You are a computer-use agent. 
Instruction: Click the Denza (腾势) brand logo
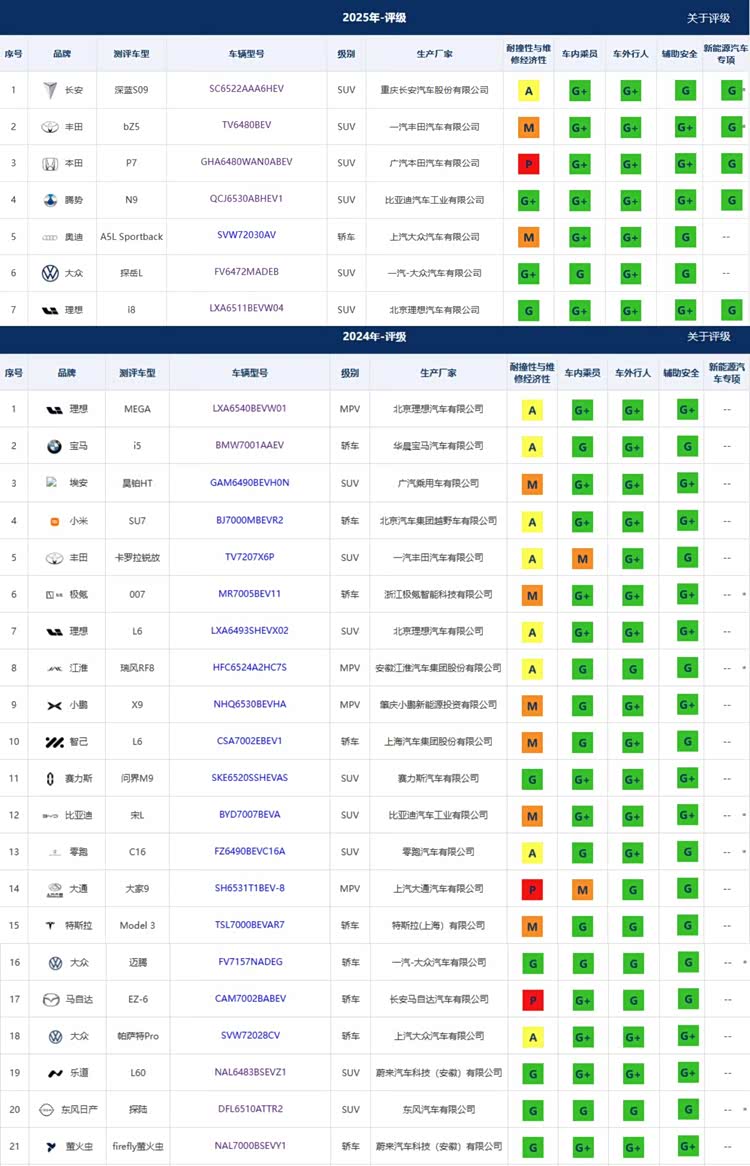49,200
